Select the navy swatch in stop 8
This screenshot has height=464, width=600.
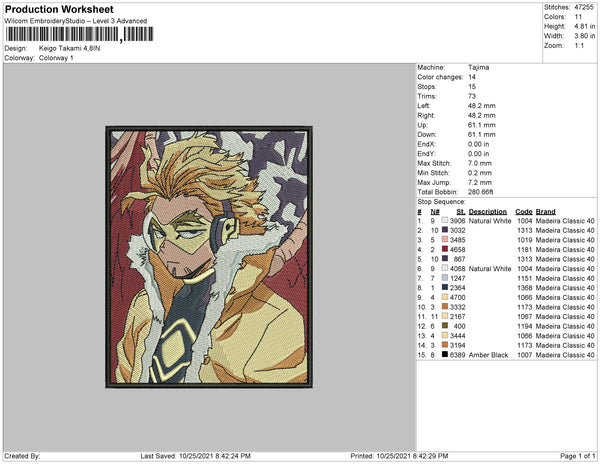tap(445, 288)
